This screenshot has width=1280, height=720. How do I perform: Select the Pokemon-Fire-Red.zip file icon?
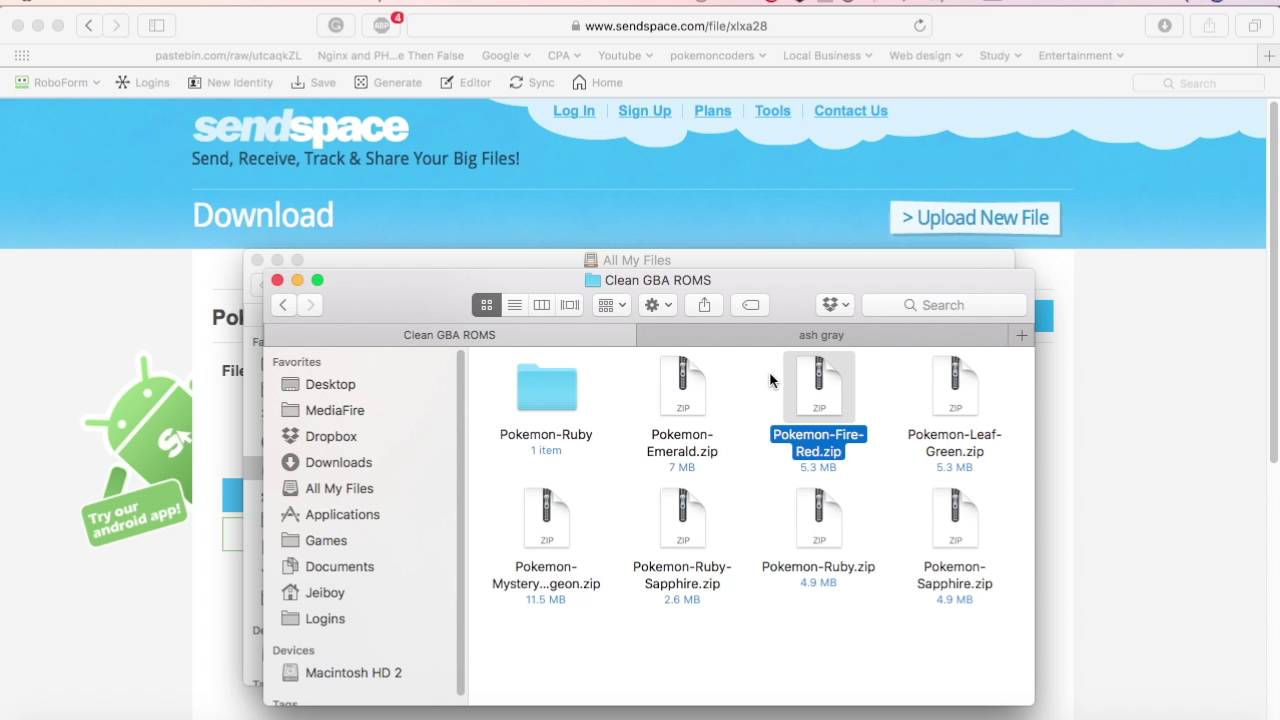click(x=819, y=386)
